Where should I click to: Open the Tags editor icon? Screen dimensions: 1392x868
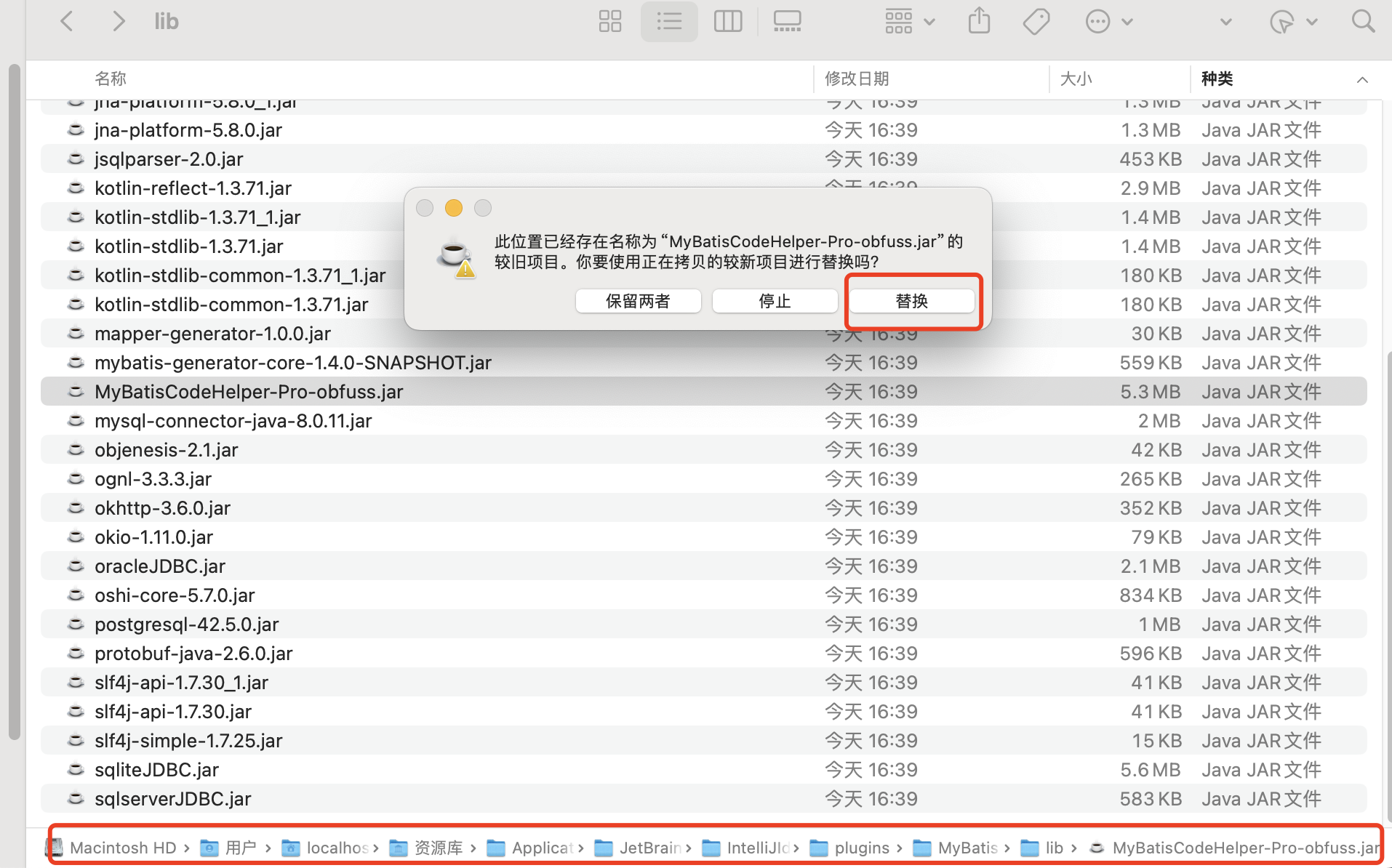click(x=1036, y=21)
